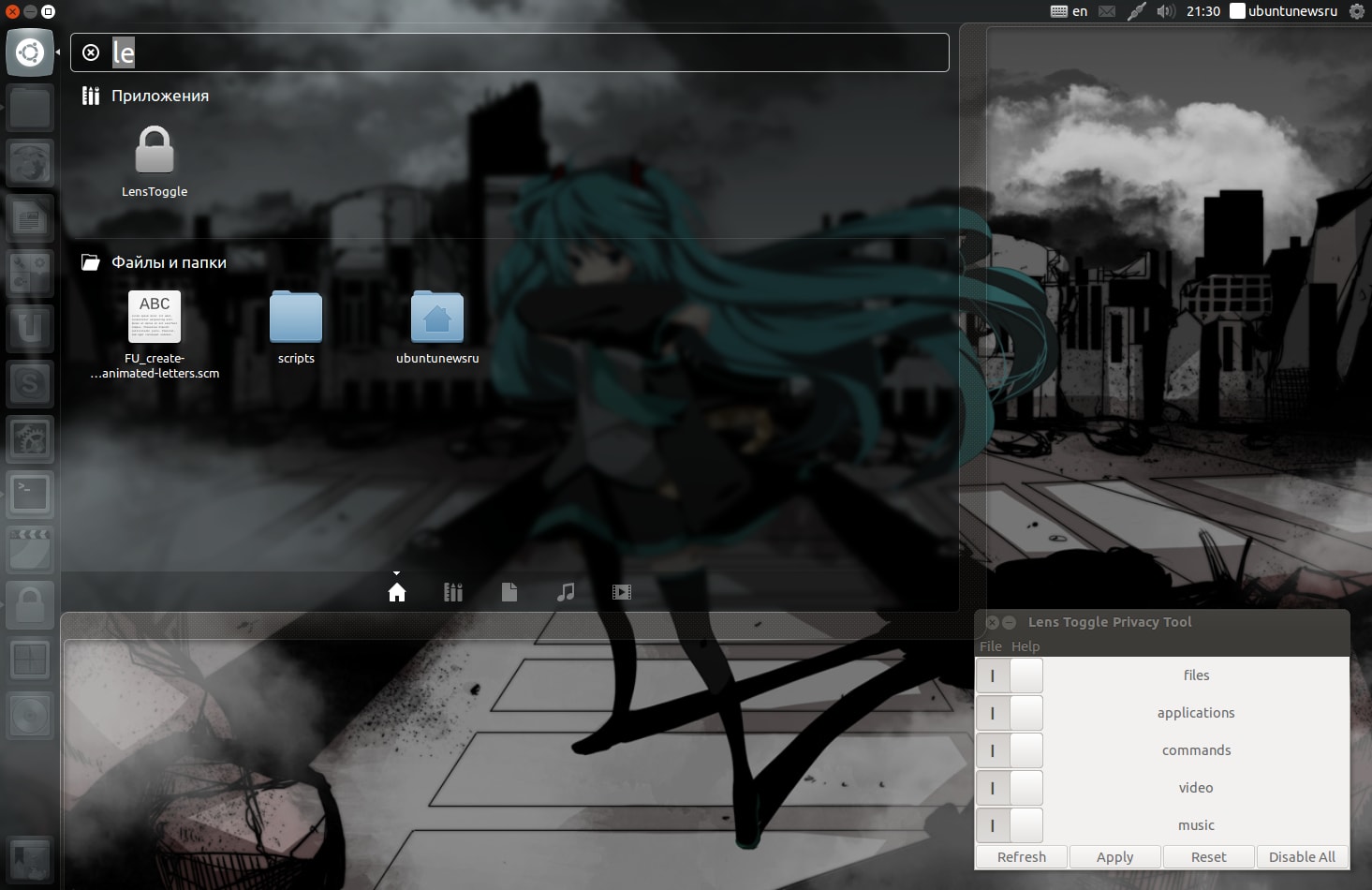Click the Refresh button

[x=1022, y=857]
